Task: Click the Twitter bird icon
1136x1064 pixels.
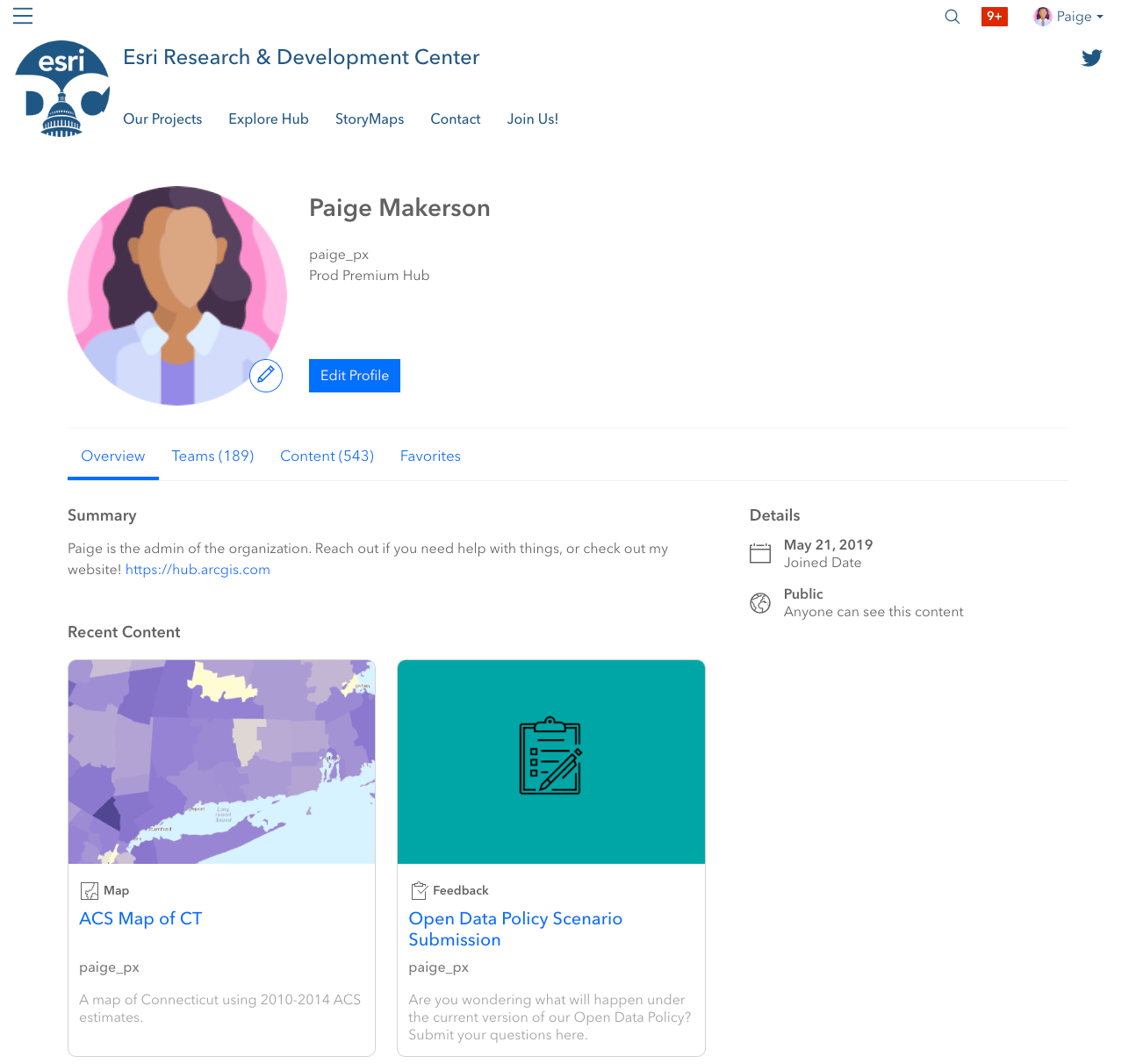Action: tap(1091, 58)
